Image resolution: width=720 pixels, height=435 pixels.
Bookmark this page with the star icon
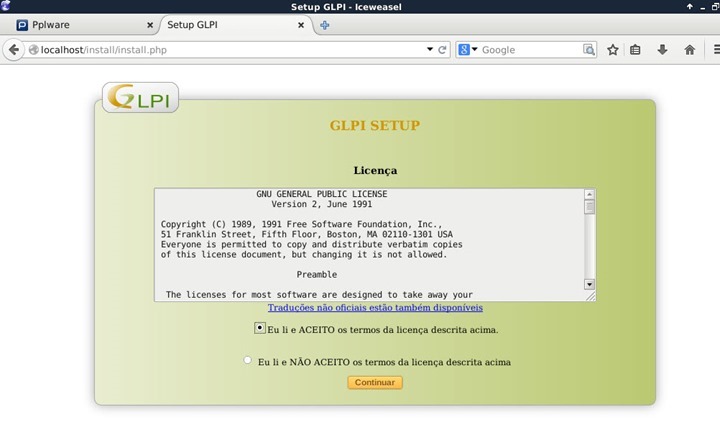(x=613, y=50)
